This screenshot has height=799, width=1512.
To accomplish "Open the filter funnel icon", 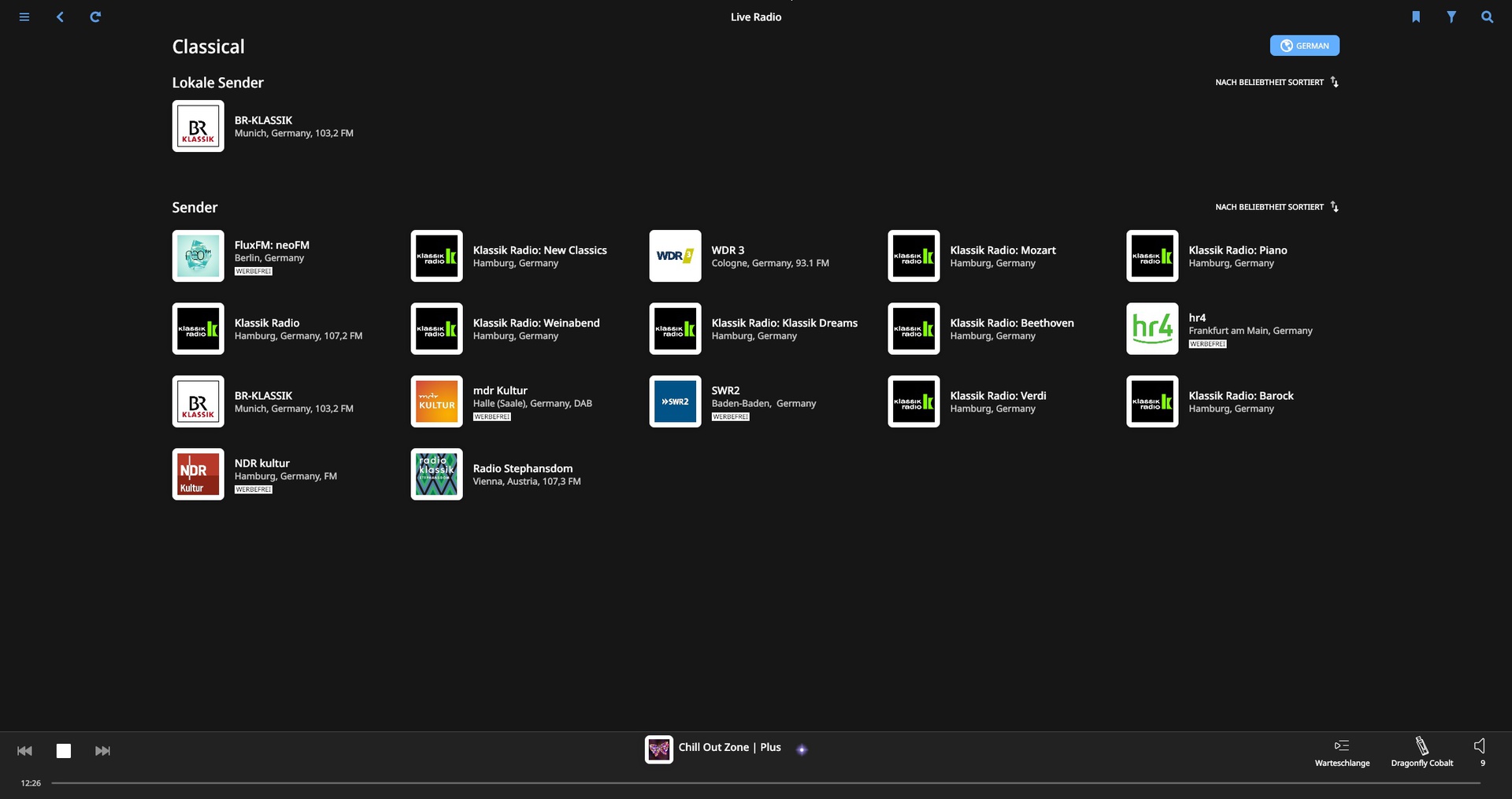I will [x=1451, y=17].
